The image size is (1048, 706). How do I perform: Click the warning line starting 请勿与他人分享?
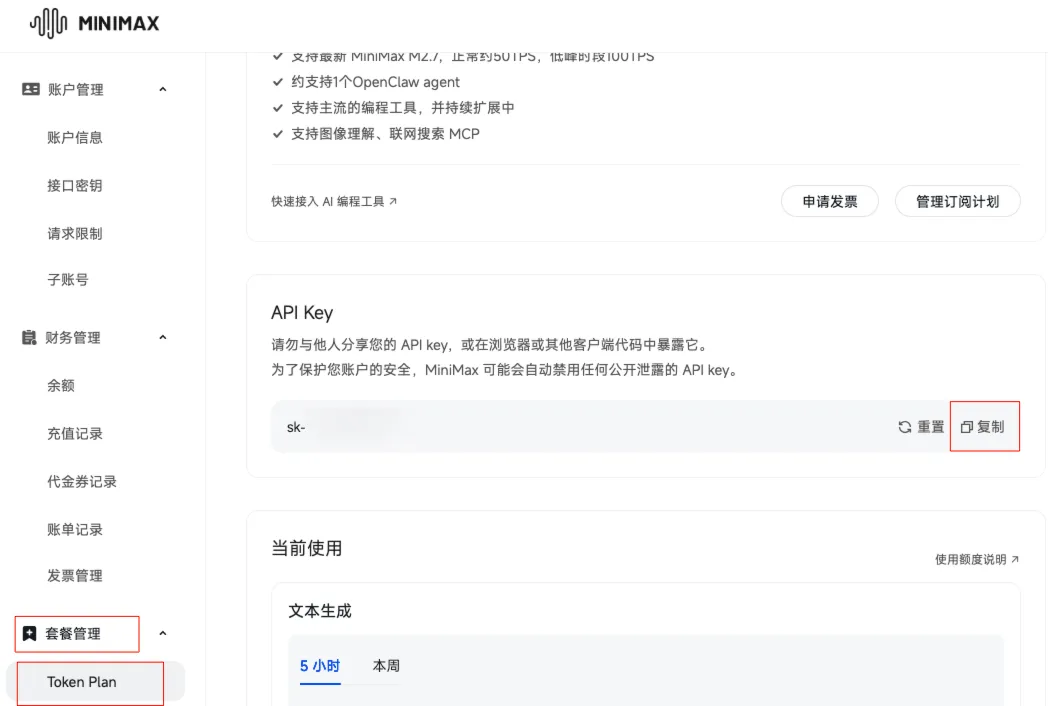(491, 345)
